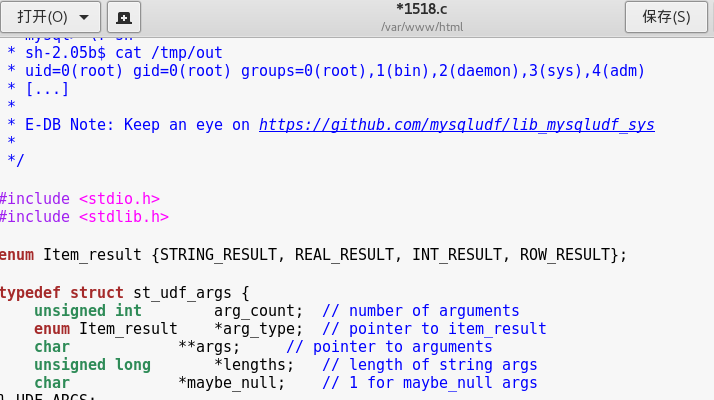Click the /var/www/html path subtitle
The image size is (714, 400).
click(422, 27)
